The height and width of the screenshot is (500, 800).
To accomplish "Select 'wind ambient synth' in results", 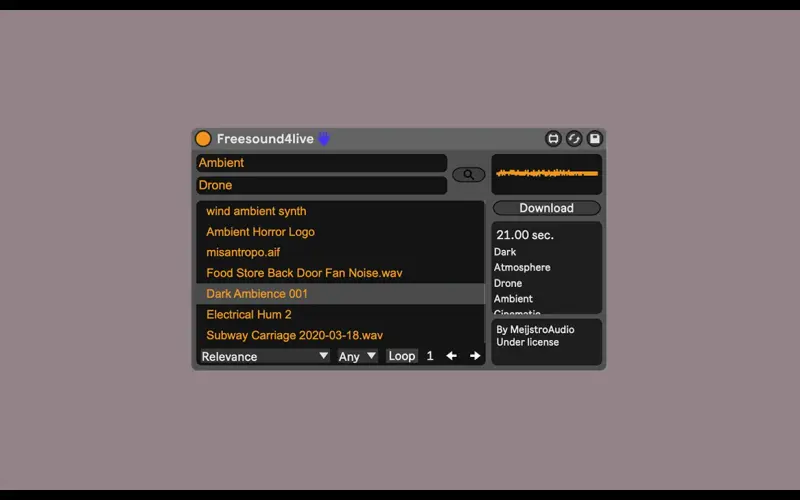I will 340,211.
